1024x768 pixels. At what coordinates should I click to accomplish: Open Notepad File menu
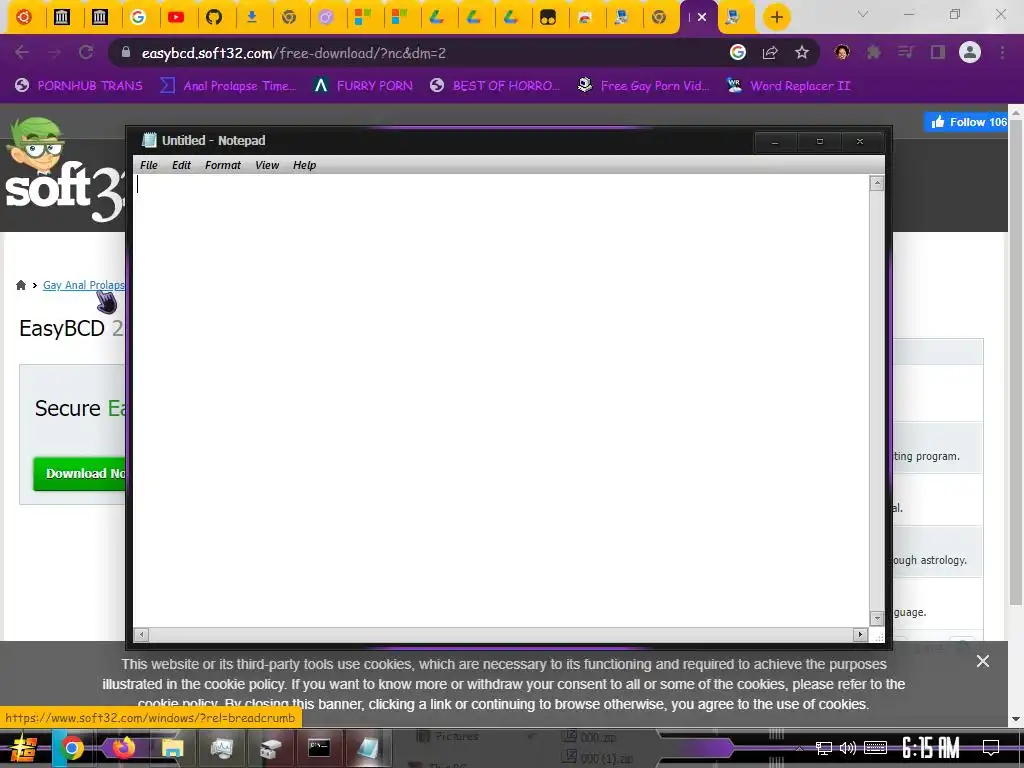coord(149,165)
